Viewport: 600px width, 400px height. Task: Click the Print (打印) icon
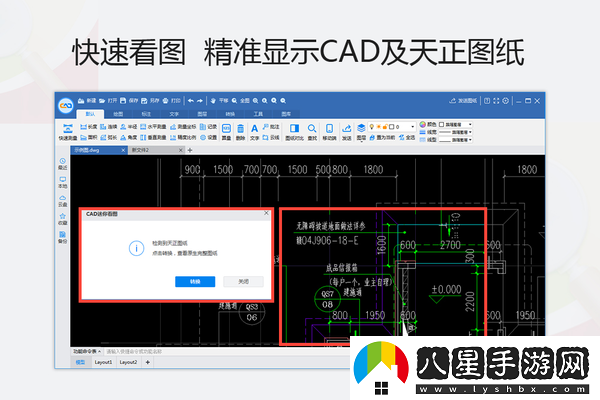point(165,101)
